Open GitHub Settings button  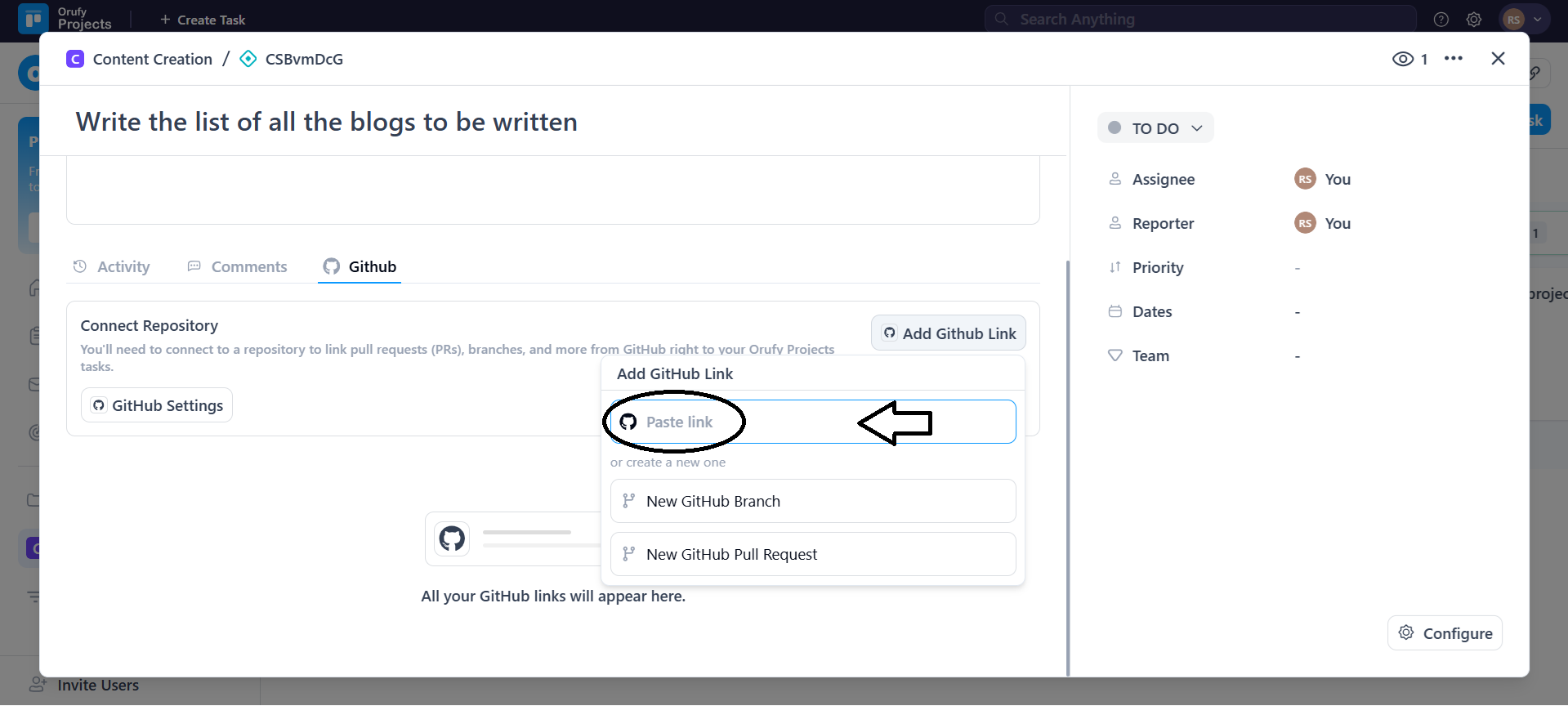pos(157,405)
